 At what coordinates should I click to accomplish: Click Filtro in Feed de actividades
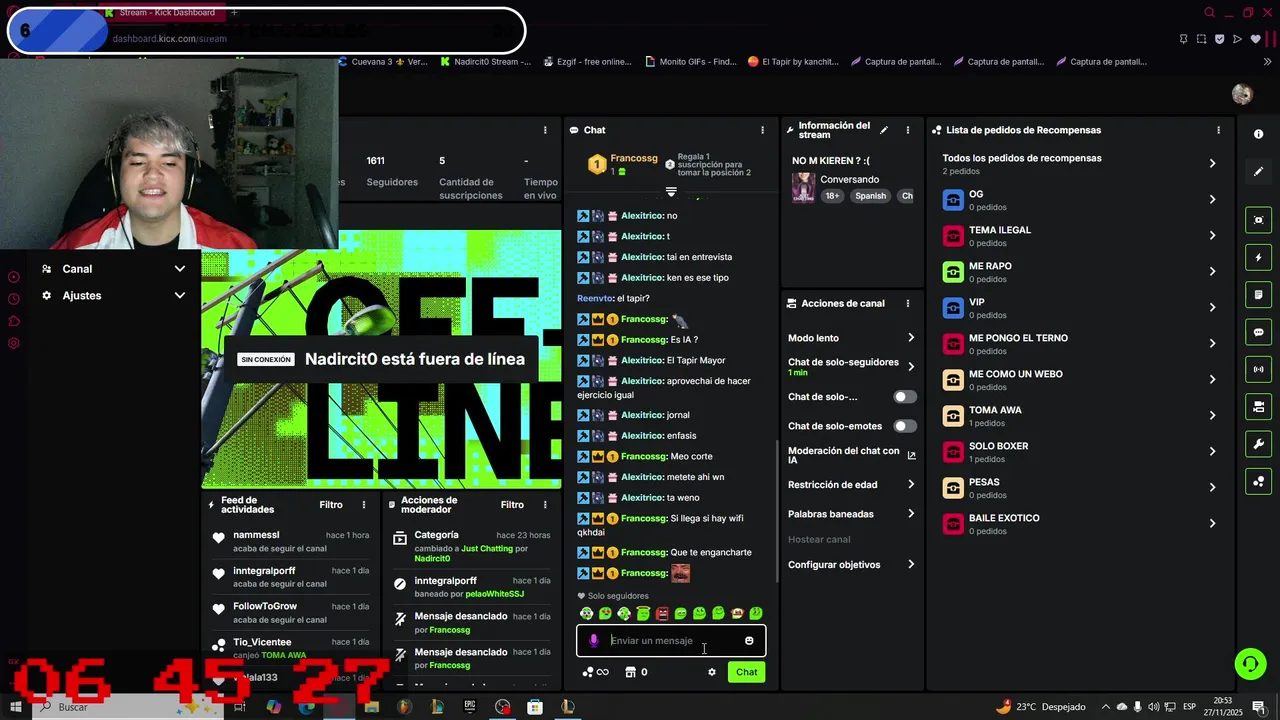point(331,505)
